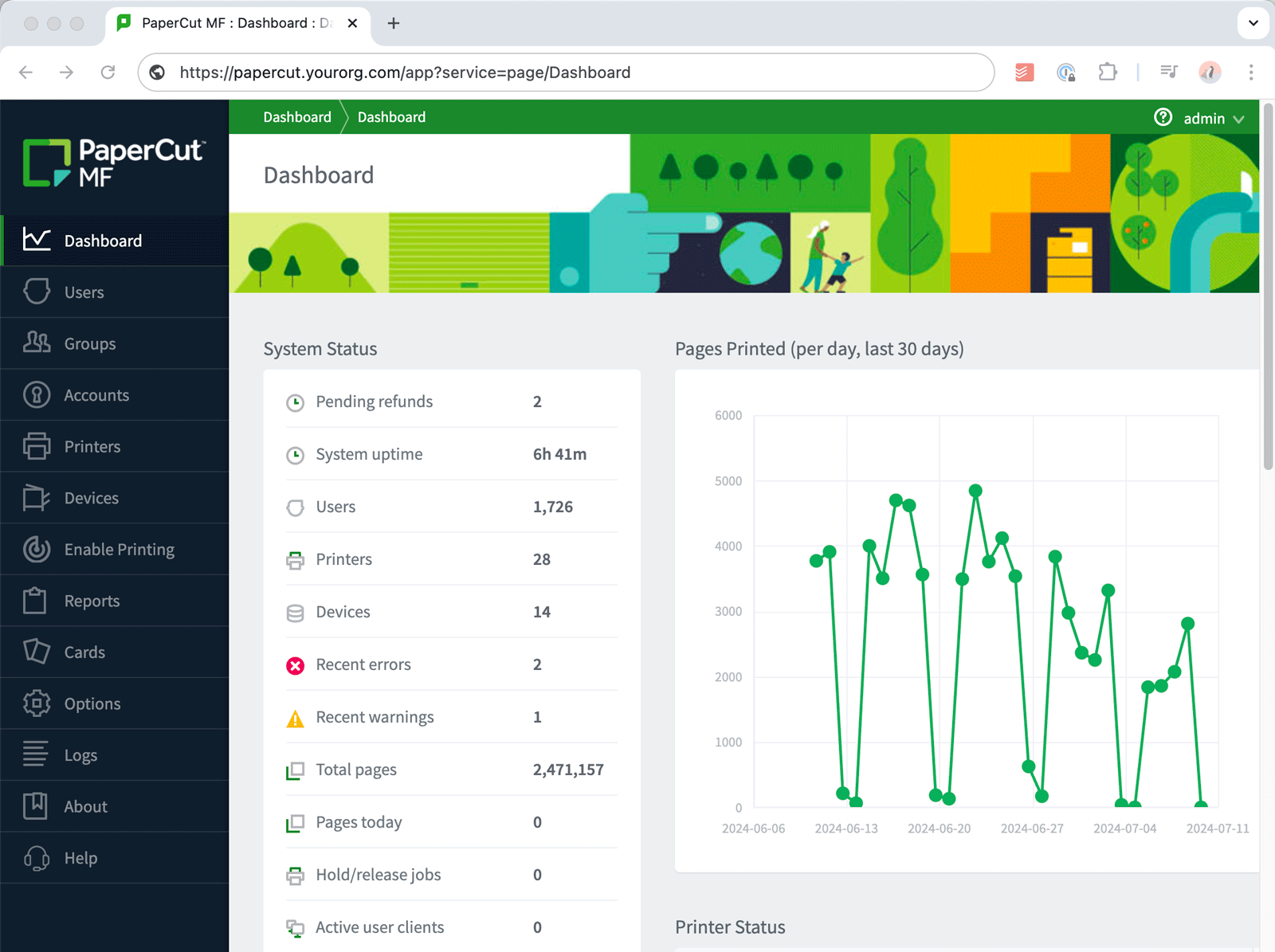The width and height of the screenshot is (1275, 952).
Task: Open the Devices section
Action: (x=115, y=498)
